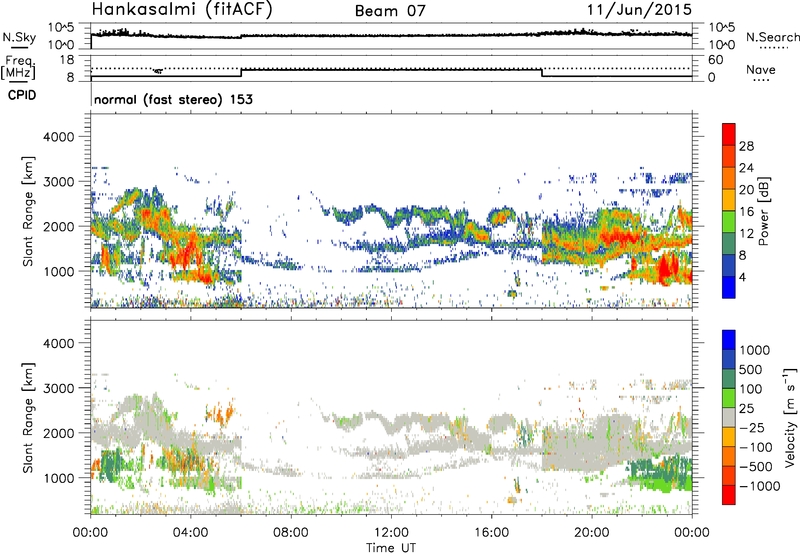Viewport: 800px width, 554px height.
Task: Click the 'CPID' label
Action: tap(22, 95)
